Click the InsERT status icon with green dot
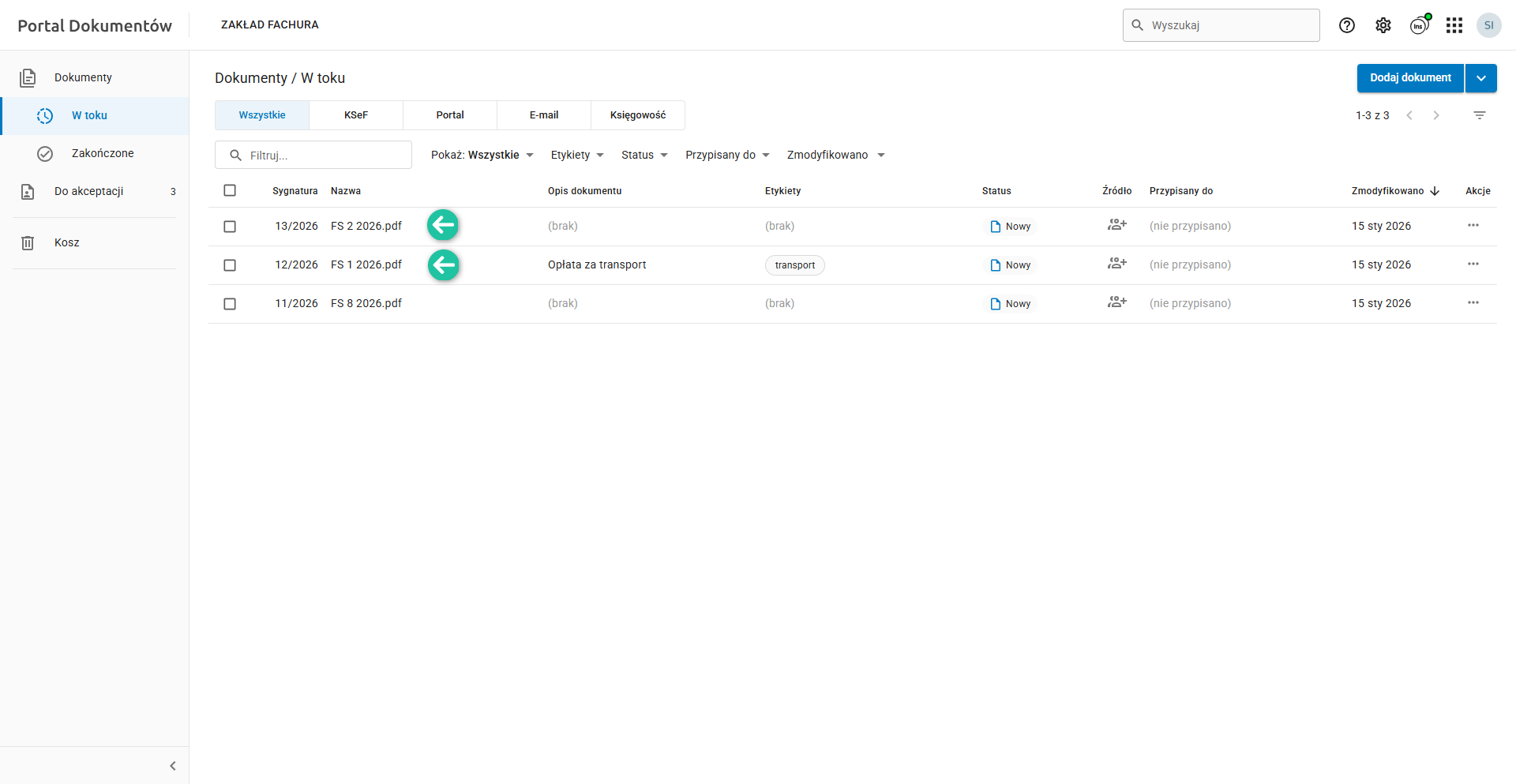 (1419, 25)
